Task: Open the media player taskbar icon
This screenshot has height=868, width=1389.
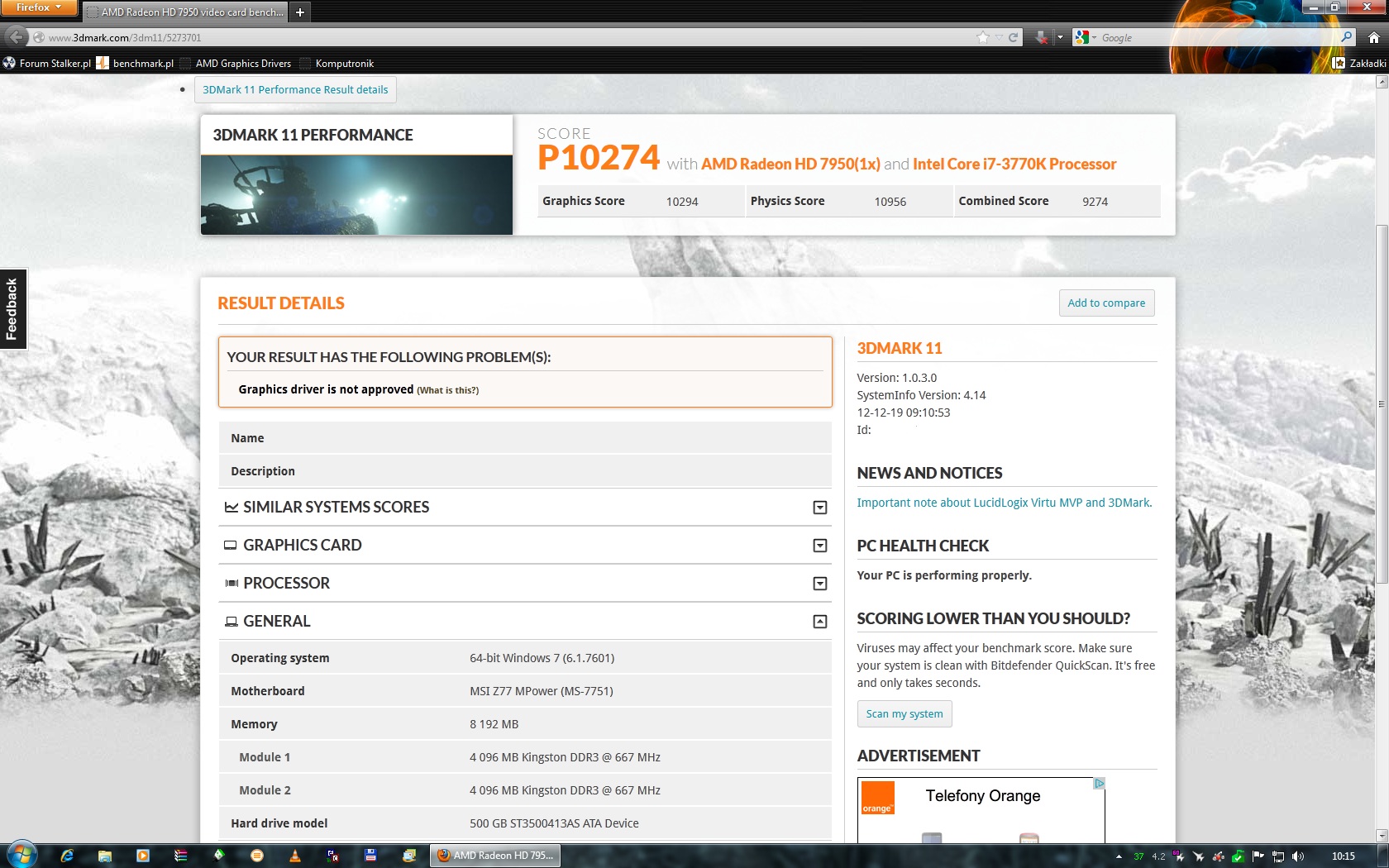Action: tap(143, 856)
